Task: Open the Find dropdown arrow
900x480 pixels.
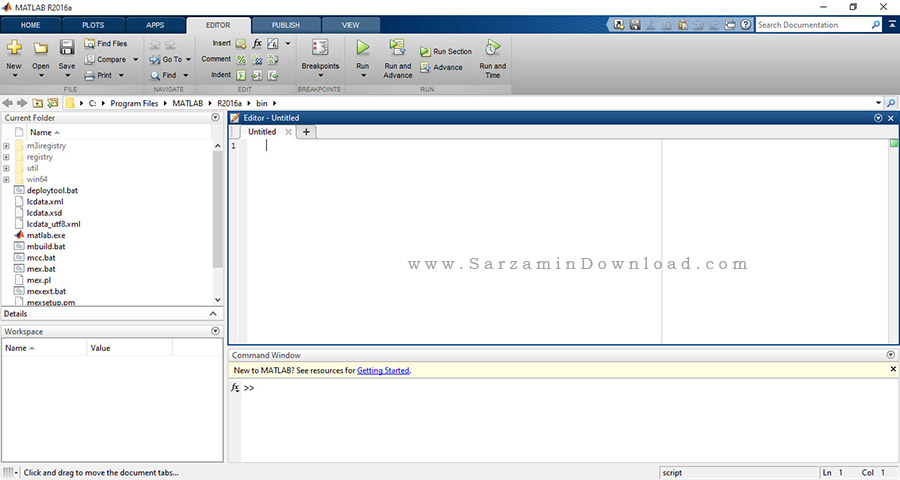Action: [x=185, y=75]
